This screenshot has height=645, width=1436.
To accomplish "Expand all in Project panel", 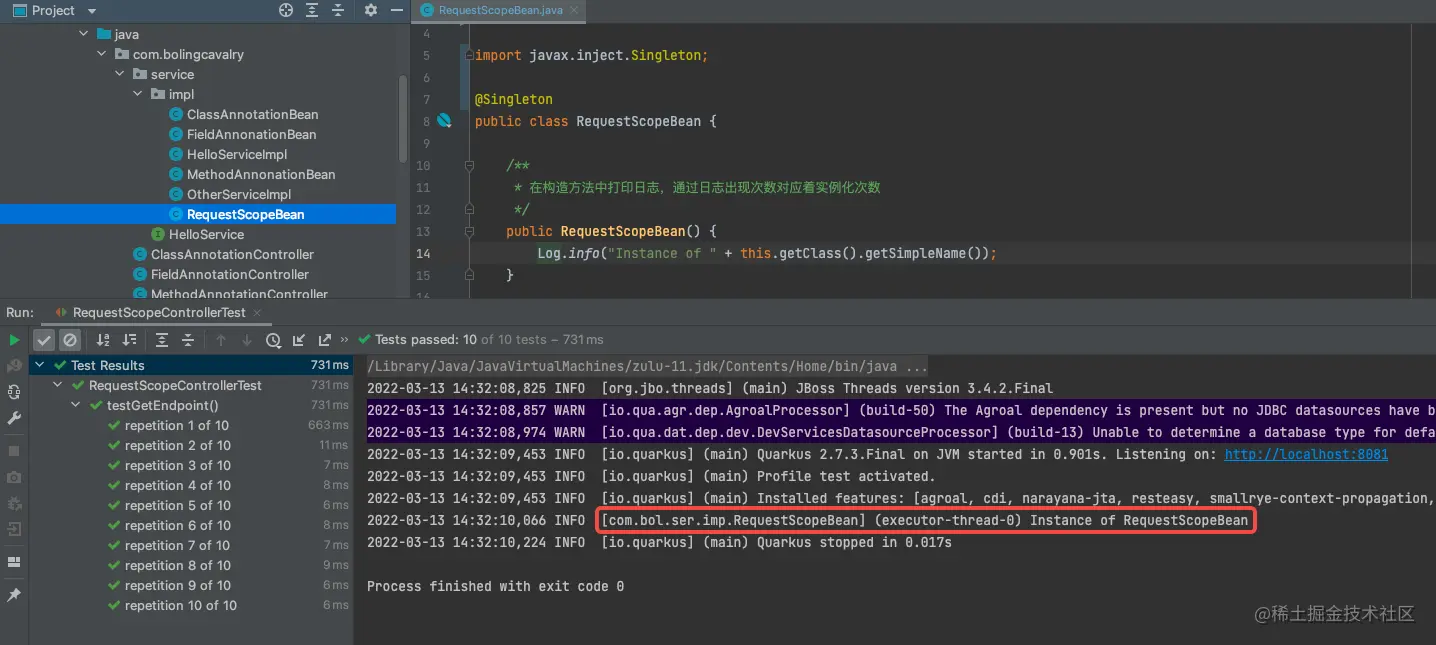I will [312, 10].
